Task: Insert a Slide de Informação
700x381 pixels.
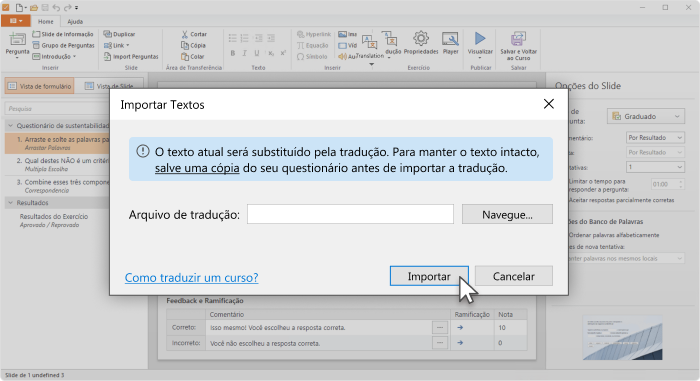Action: coord(63,34)
